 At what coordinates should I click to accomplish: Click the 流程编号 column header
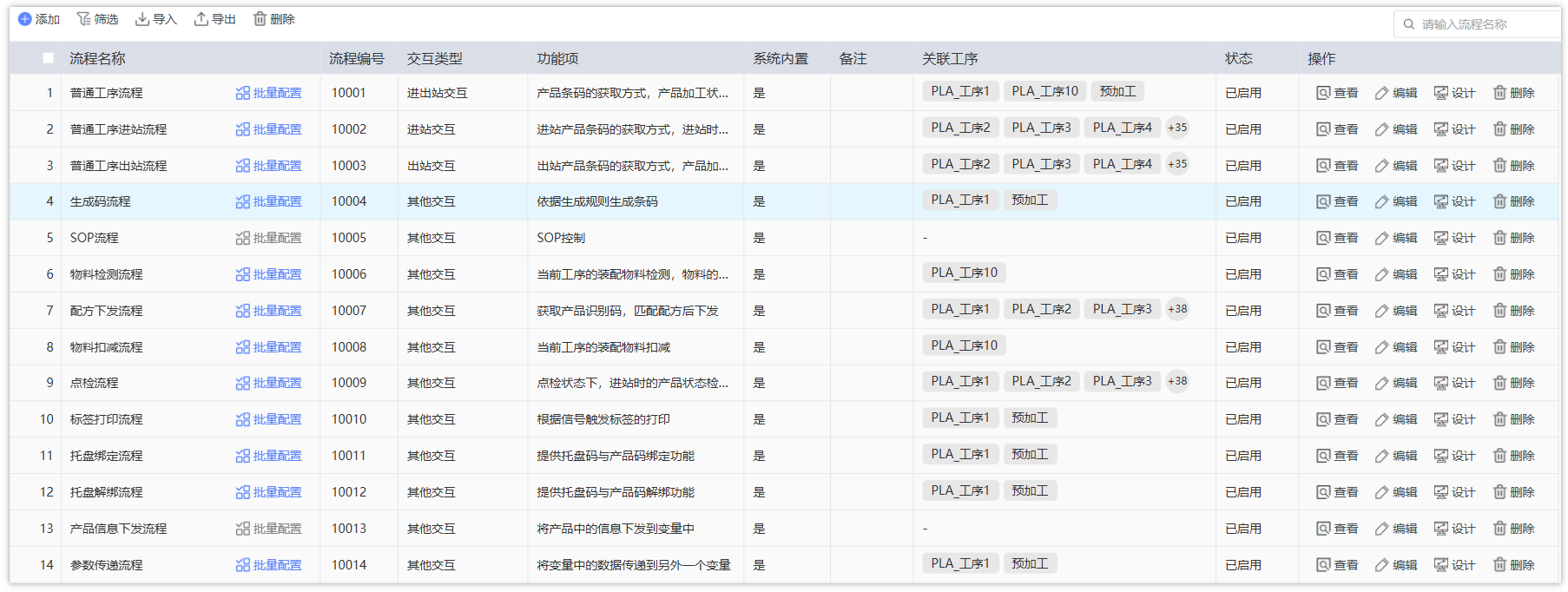tap(356, 58)
